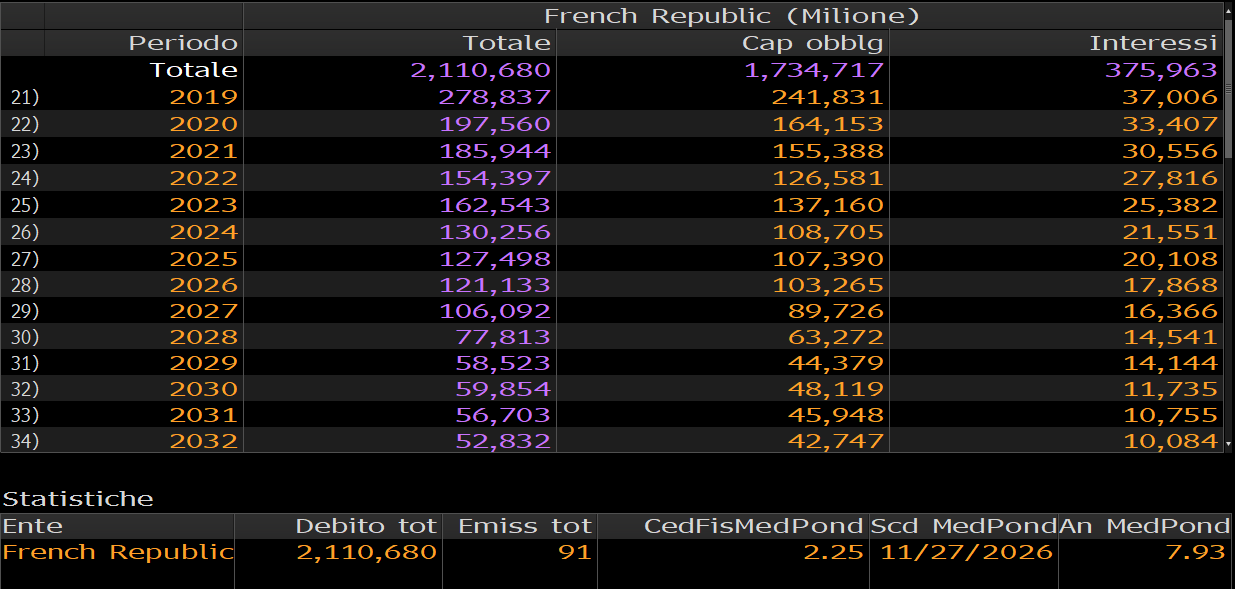The width and height of the screenshot is (1235, 589).
Task: Click total principal value 1,734,717
Action: tap(814, 70)
